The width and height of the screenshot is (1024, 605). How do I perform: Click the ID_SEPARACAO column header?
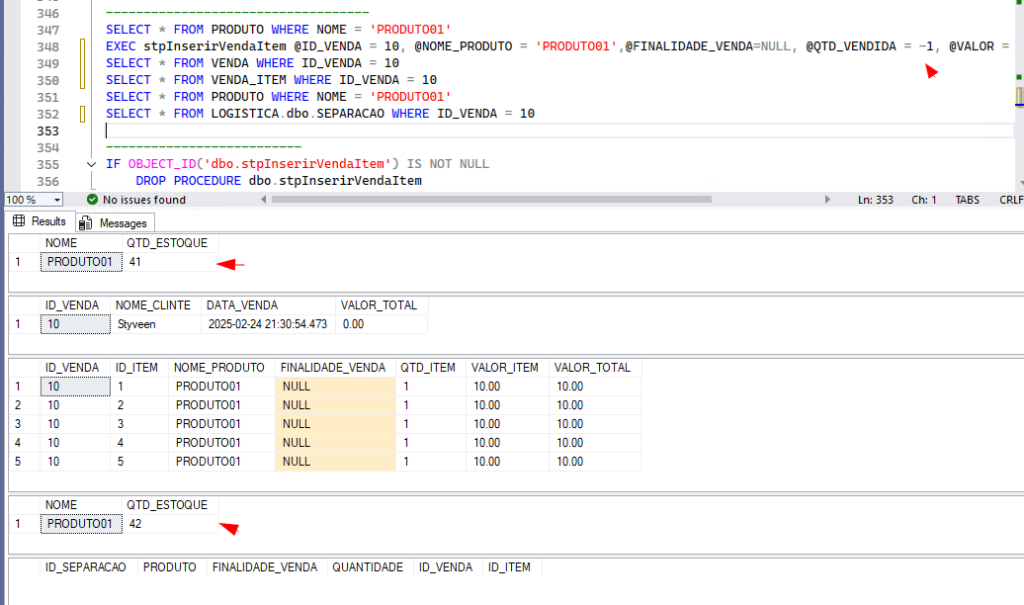tap(86, 567)
